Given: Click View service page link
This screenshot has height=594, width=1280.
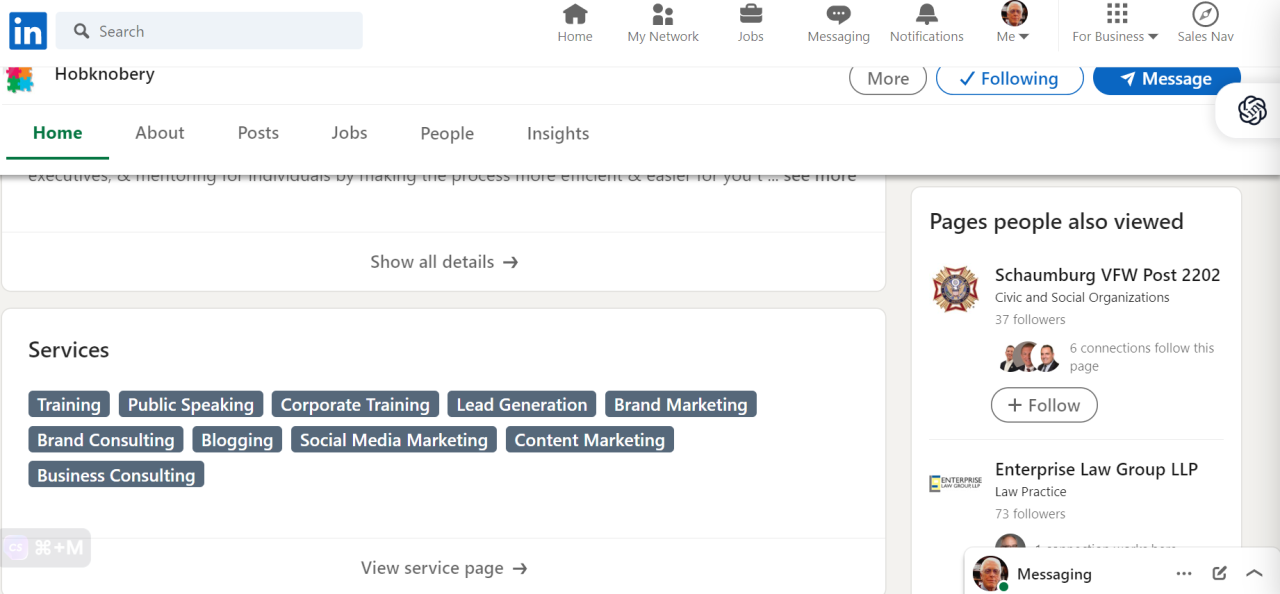Looking at the screenshot, I should (x=444, y=568).
